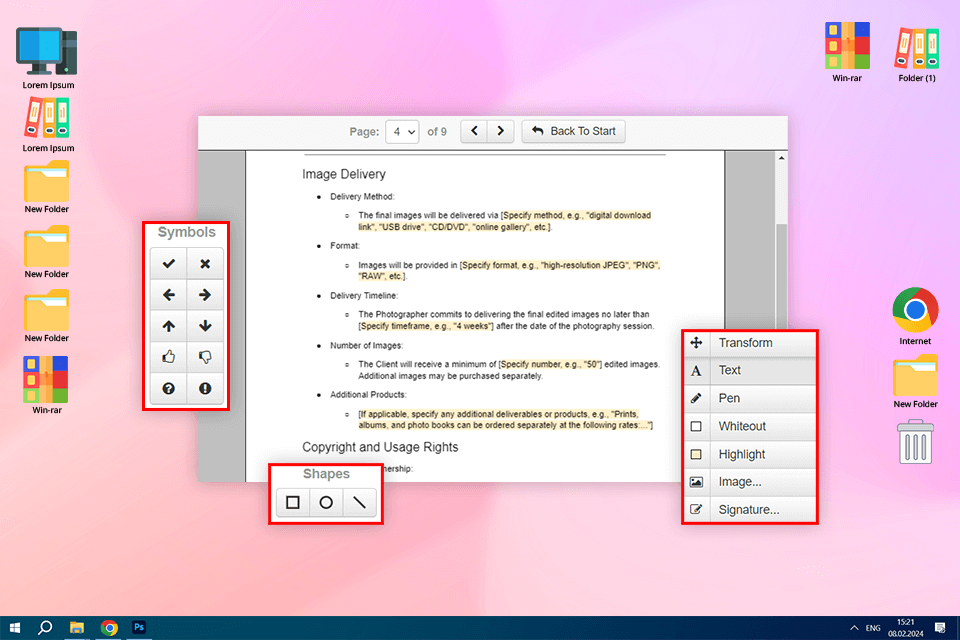Insert the up arrow symbol
Image resolution: width=960 pixels, height=640 pixels.
tap(169, 326)
